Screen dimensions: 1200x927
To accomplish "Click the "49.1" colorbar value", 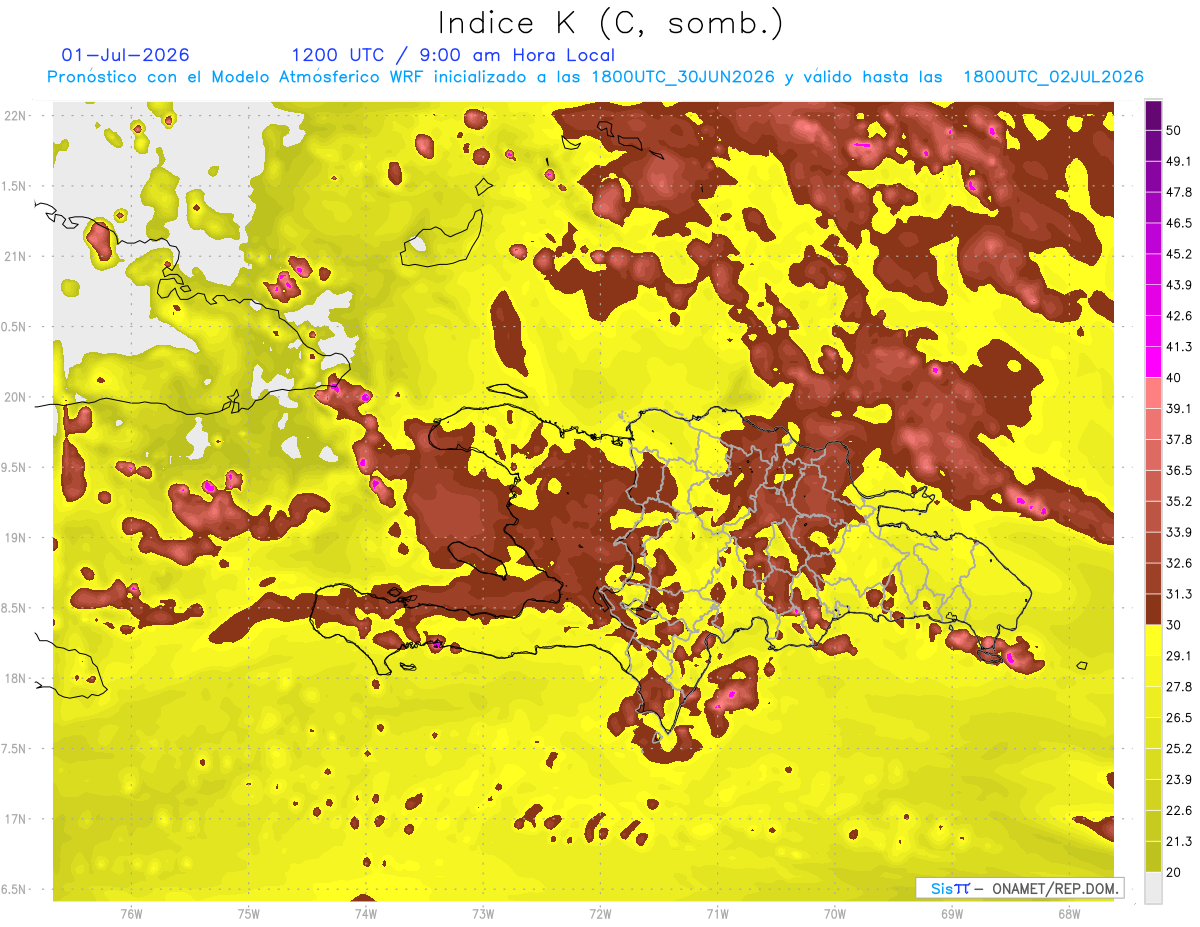I will (x=1179, y=161).
